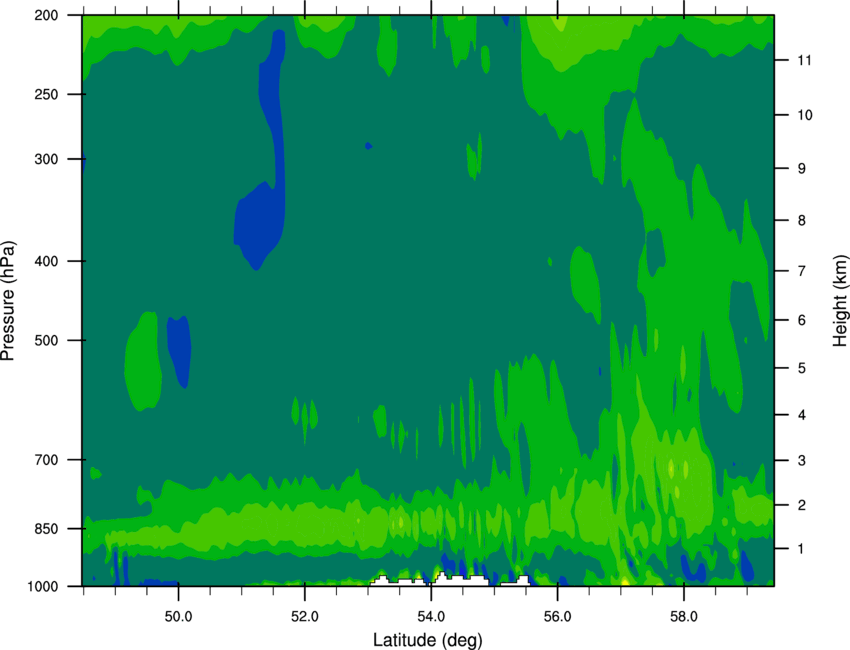
Task: Click the Latitude (deg) axis title
Action: (428, 640)
